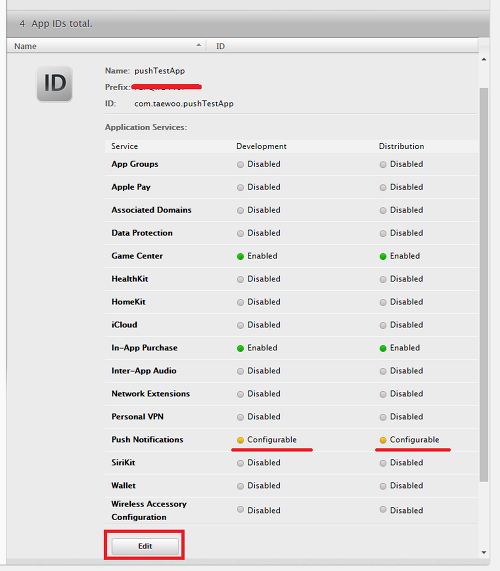Click the "HealthKit" service name
Screen dimensions: 500x571
(x=130, y=279)
